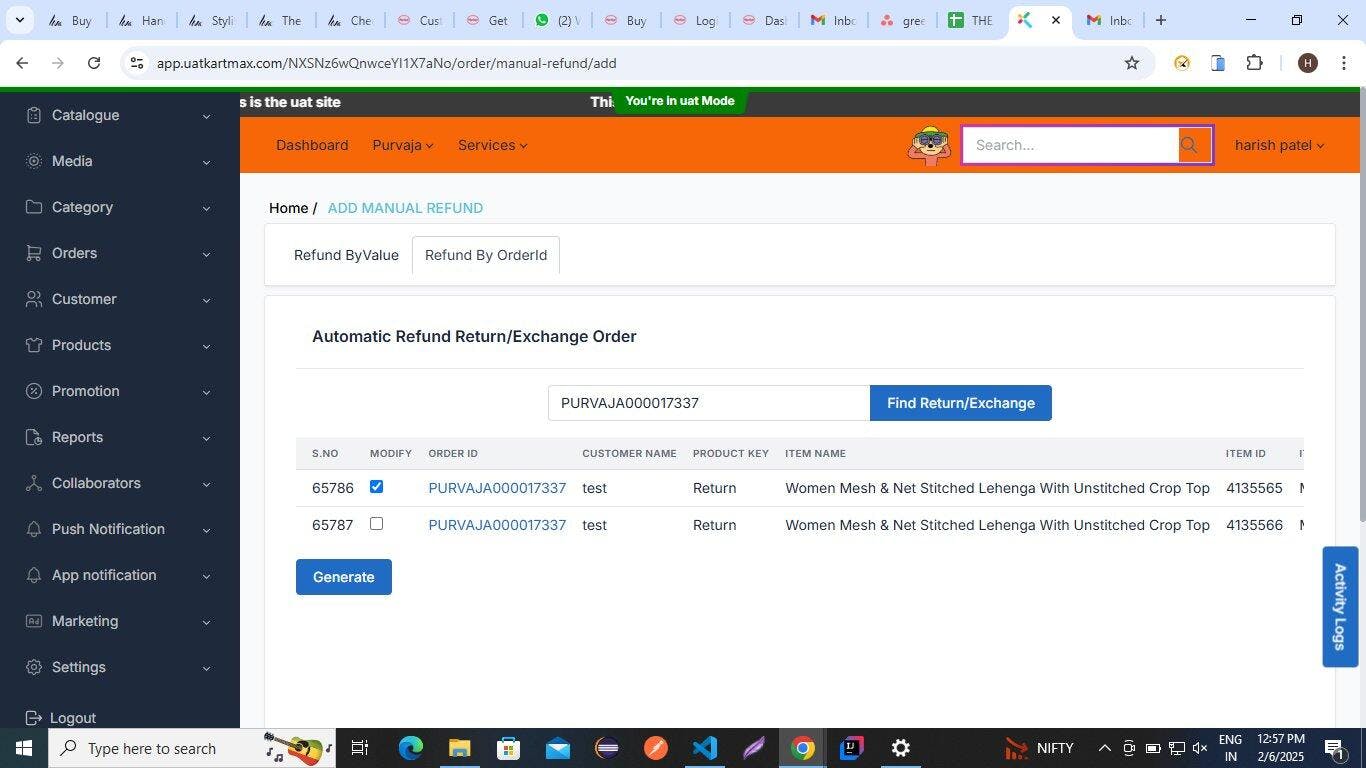Viewport: 1366px width, 768px height.
Task: Switch to the Refund ByValue tab
Action: [x=346, y=255]
